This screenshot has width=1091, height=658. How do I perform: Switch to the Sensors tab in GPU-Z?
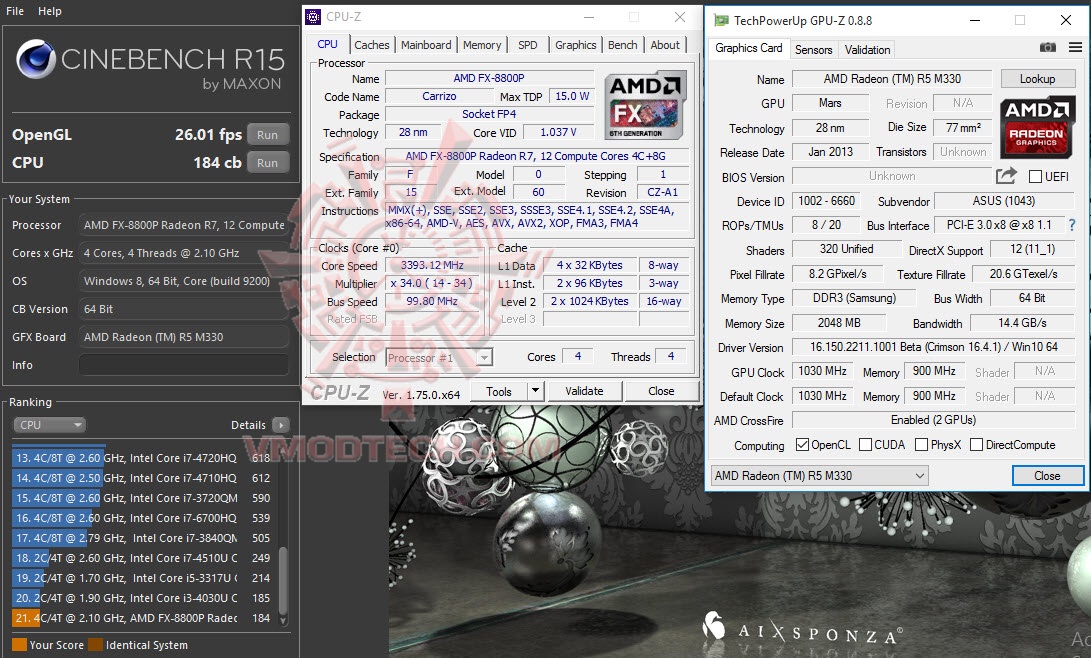tap(813, 49)
